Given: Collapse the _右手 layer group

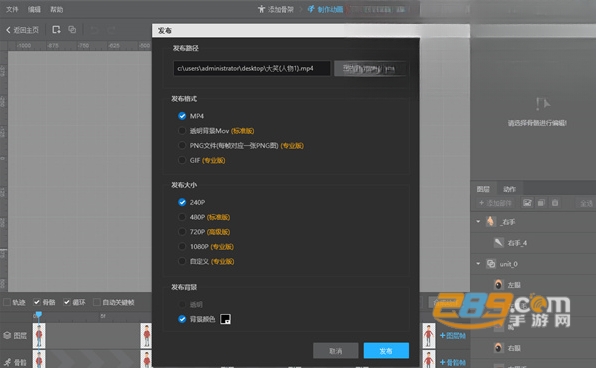Looking at the screenshot, I should (x=478, y=221).
